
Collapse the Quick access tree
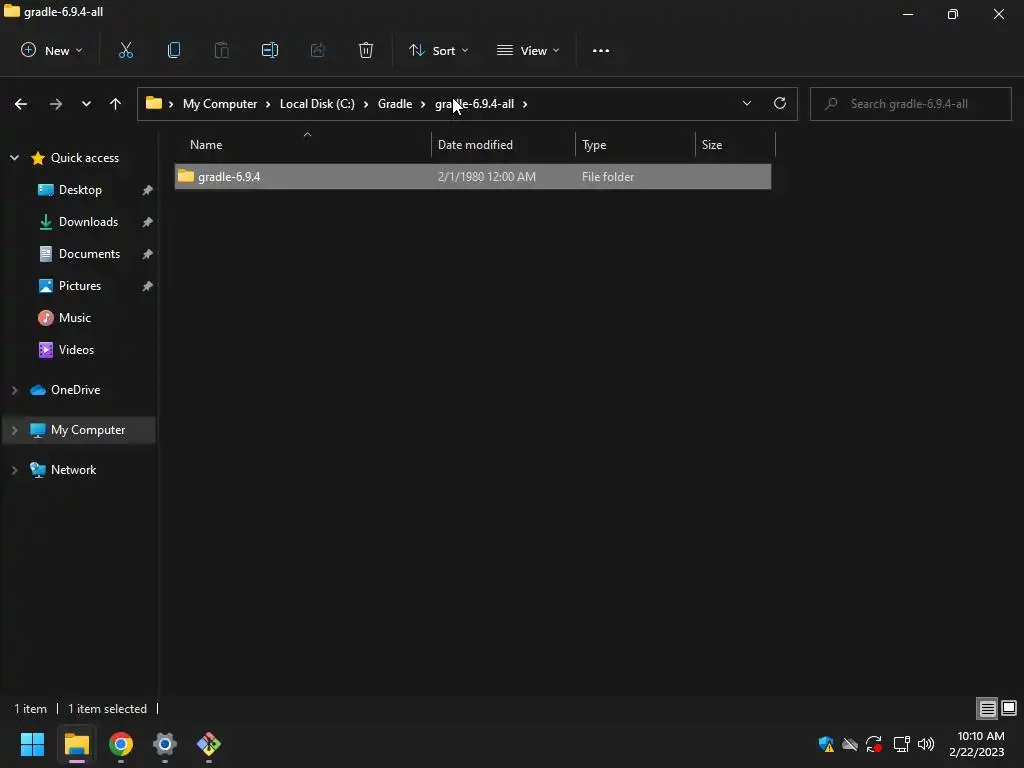pyautogui.click(x=14, y=157)
